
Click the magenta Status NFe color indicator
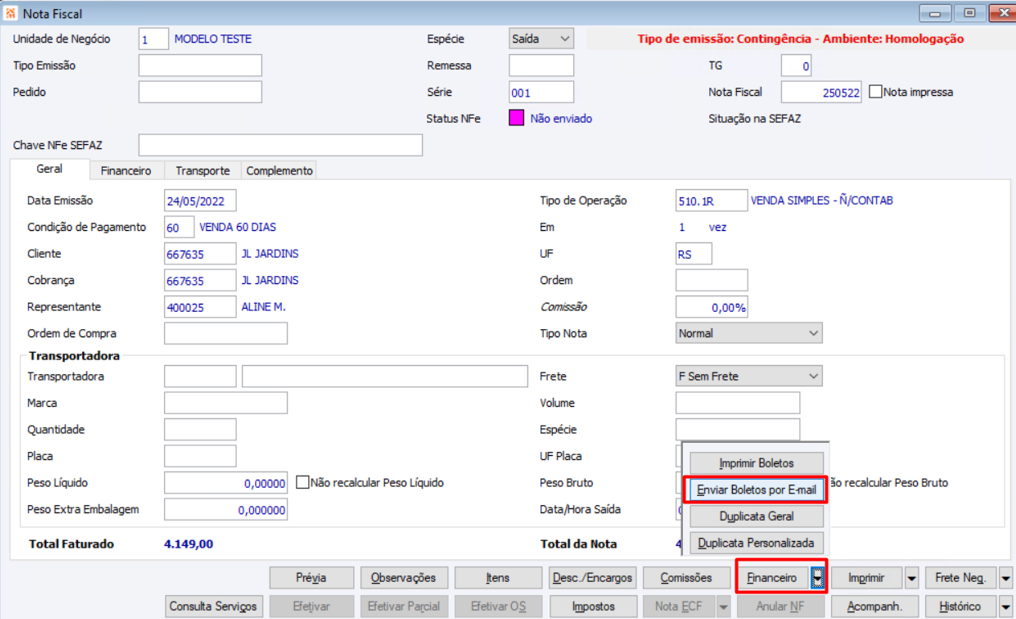(516, 118)
